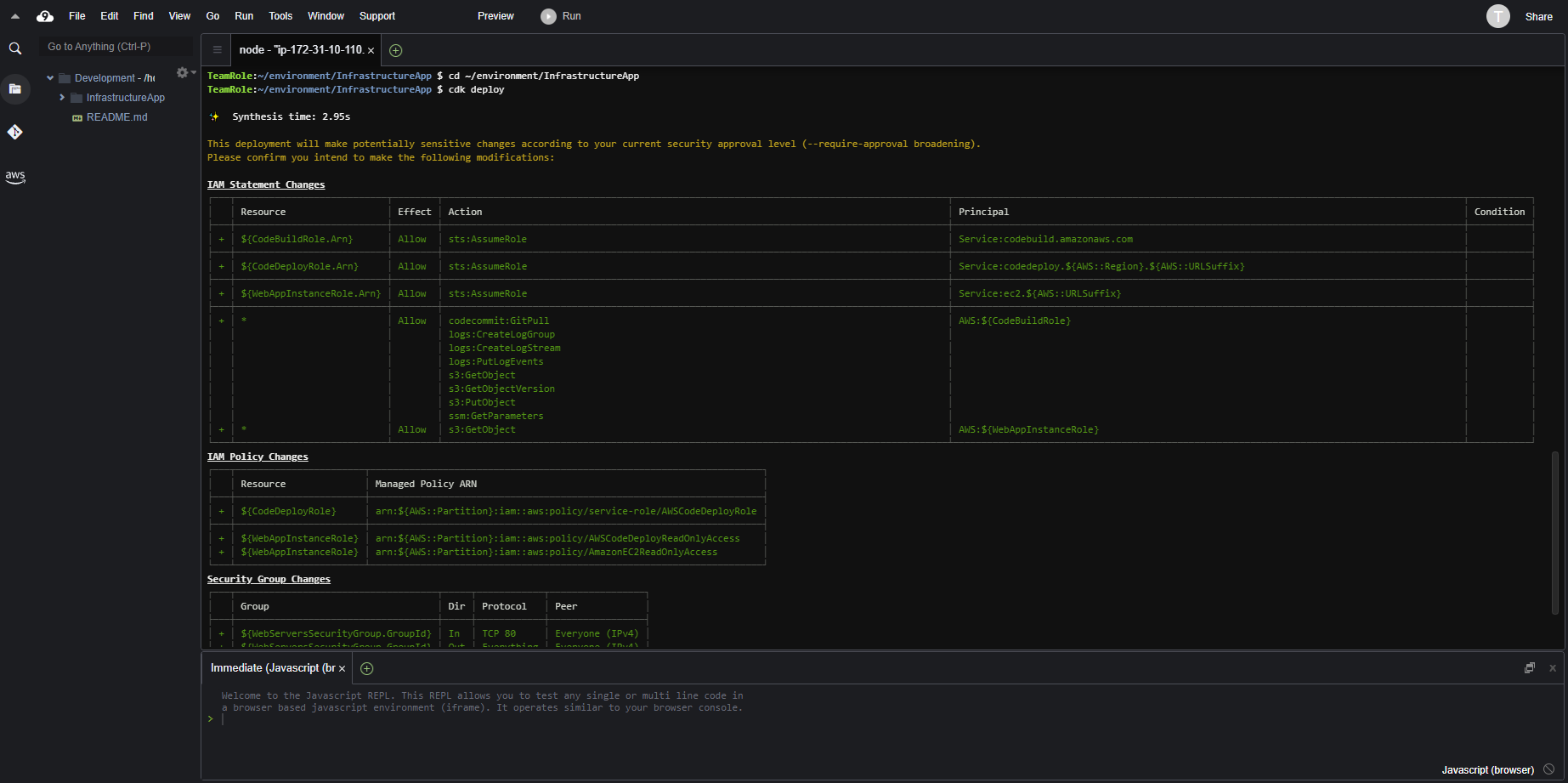Click the AWSCodeDeployReadOnlyAccess policy ARN
Screen dimensions: 1568x783
pos(558,538)
